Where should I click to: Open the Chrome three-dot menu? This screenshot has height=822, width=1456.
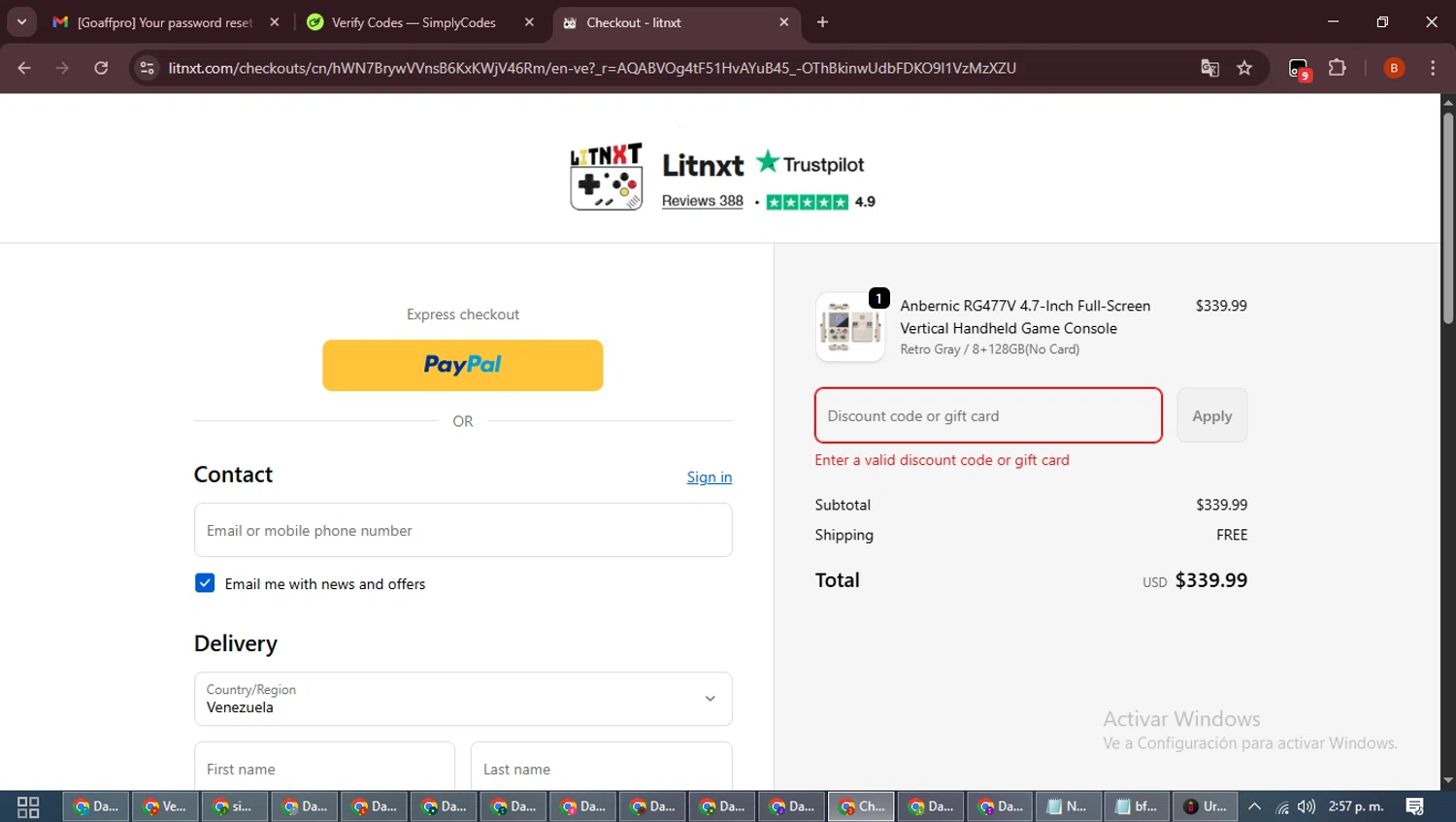pos(1433,68)
